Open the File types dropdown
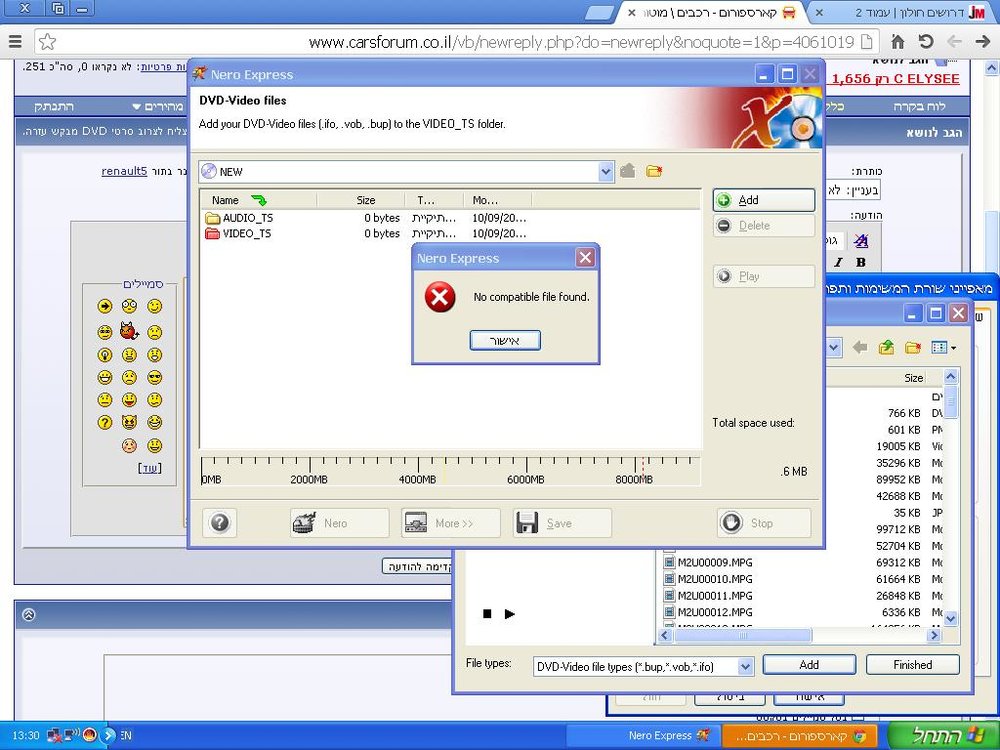Screen dimensions: 1000x750 coord(746,666)
